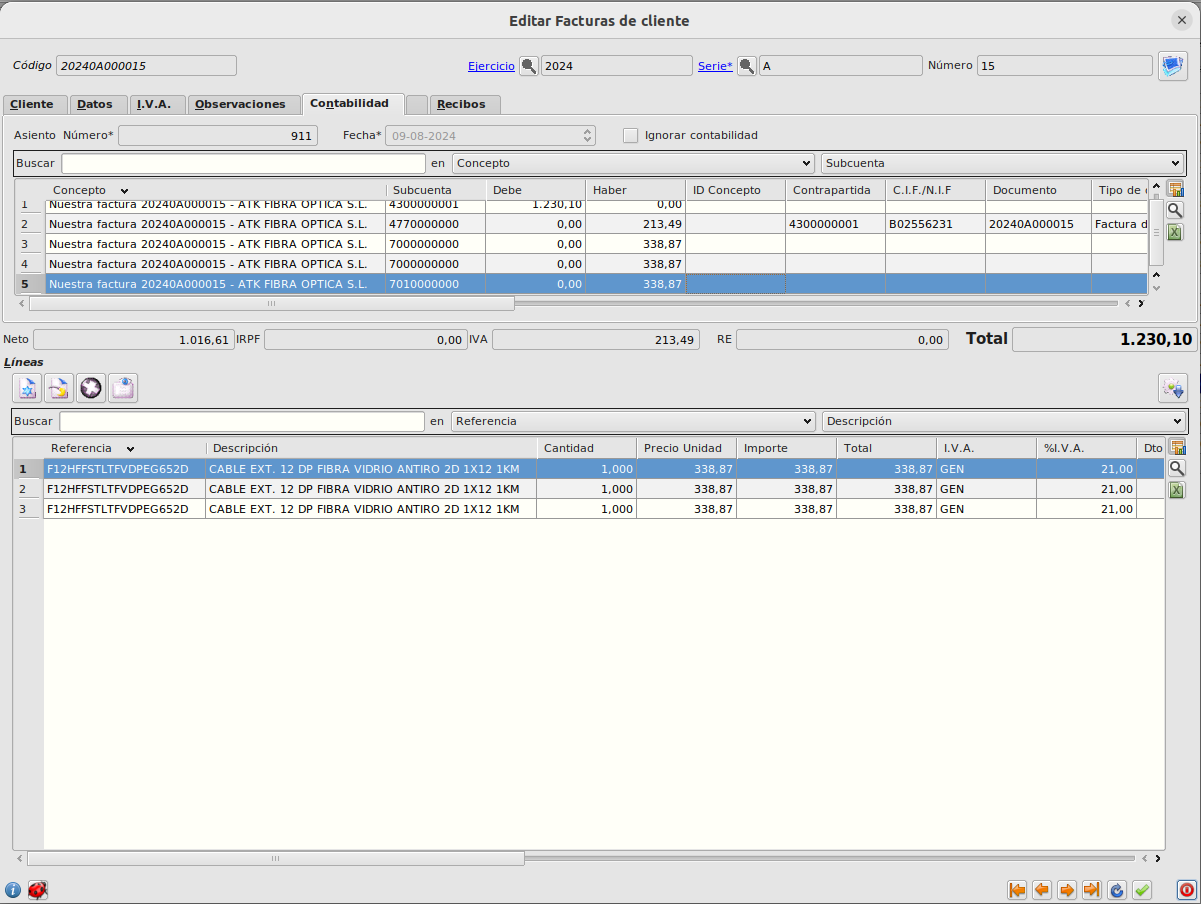Click the chart icon beside the accounting table
Image resolution: width=1201 pixels, height=904 pixels.
[x=1176, y=189]
